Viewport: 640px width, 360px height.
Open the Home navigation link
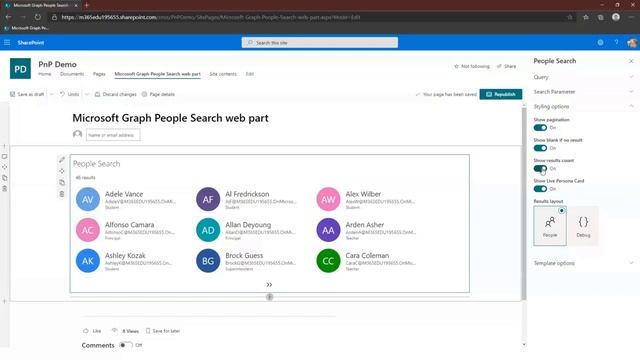(44, 74)
